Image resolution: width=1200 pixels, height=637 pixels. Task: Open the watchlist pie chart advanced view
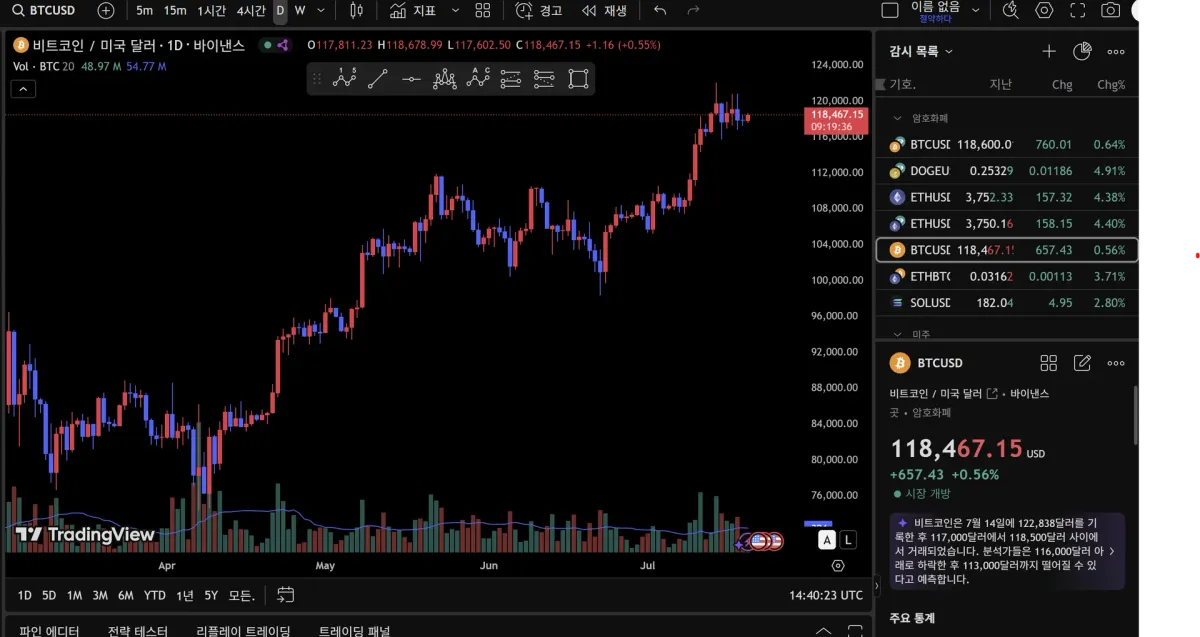1082,51
